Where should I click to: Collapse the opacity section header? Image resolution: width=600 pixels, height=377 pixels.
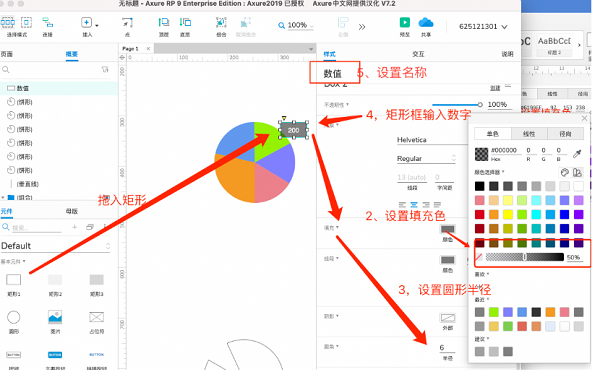(336, 105)
